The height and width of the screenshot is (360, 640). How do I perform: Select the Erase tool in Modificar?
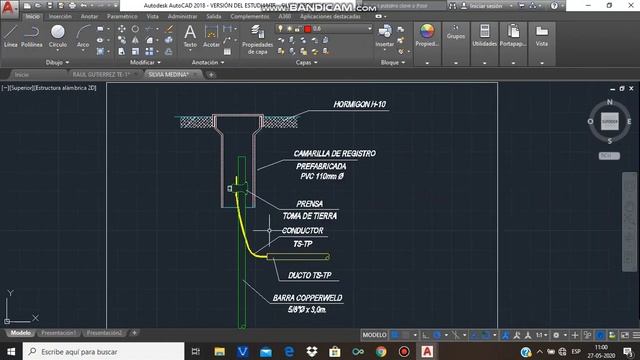click(169, 29)
